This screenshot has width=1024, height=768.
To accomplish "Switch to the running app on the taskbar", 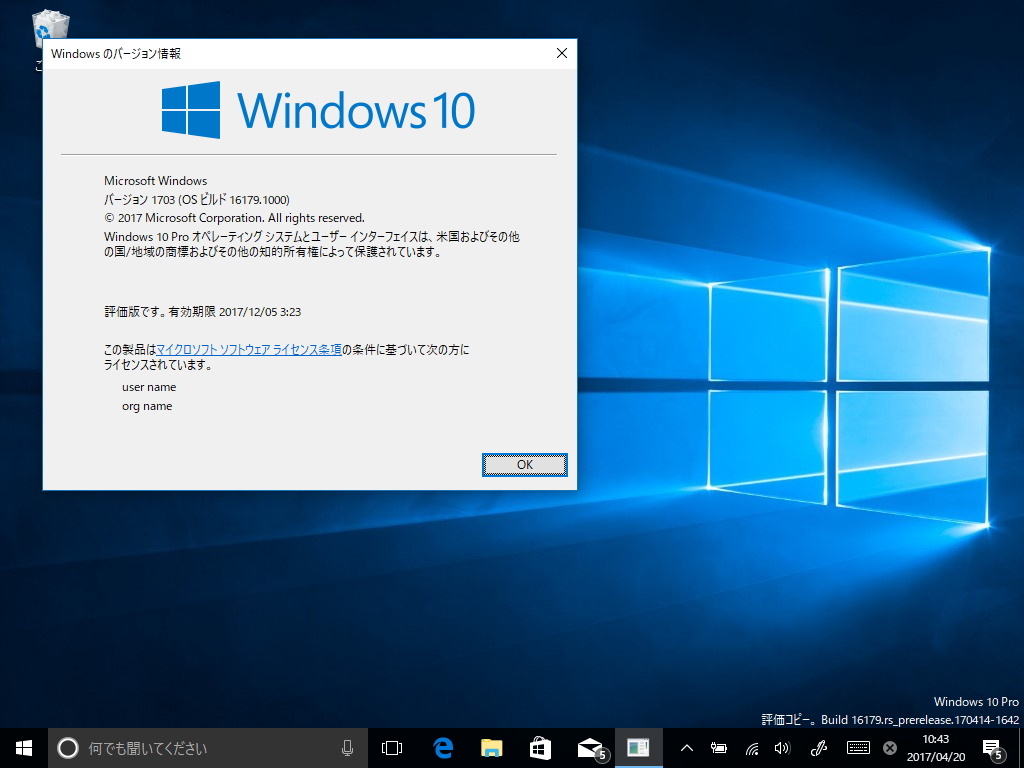I will point(637,747).
